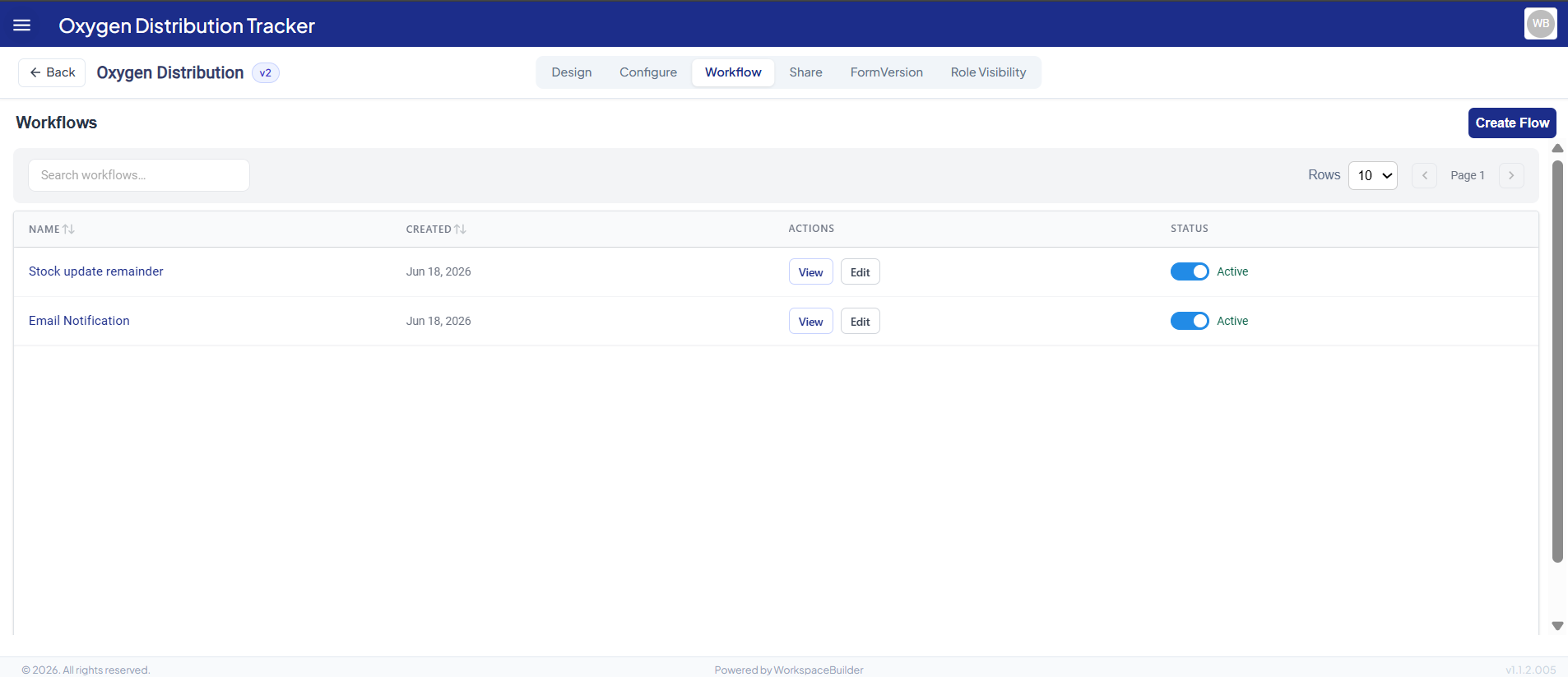This screenshot has width=1568, height=677.
Task: Click the STATUS column header
Action: pyautogui.click(x=1189, y=229)
